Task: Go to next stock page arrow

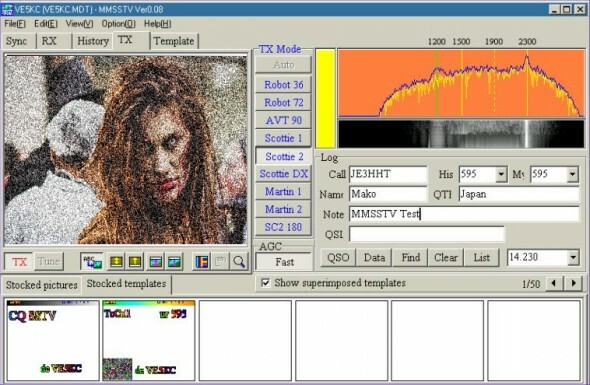Action: (573, 283)
